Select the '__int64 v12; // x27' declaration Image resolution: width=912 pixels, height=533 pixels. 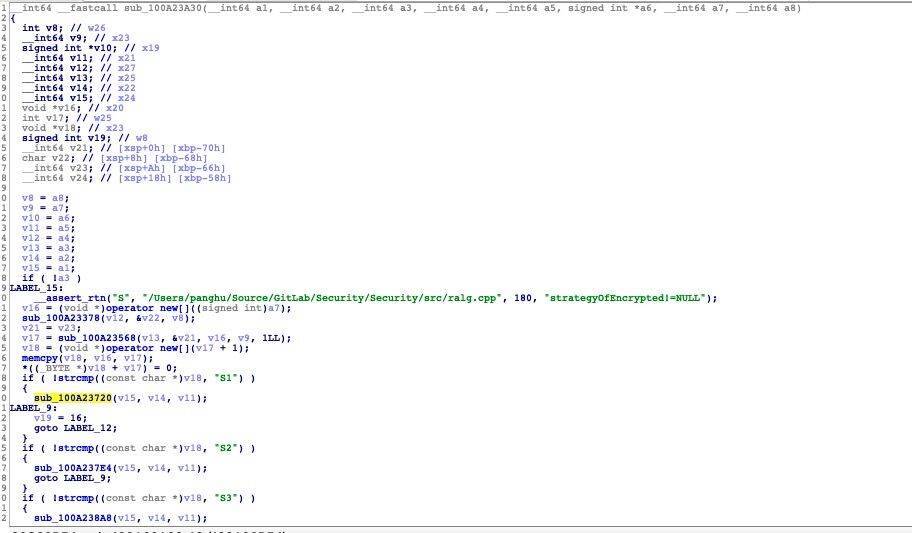point(79,68)
